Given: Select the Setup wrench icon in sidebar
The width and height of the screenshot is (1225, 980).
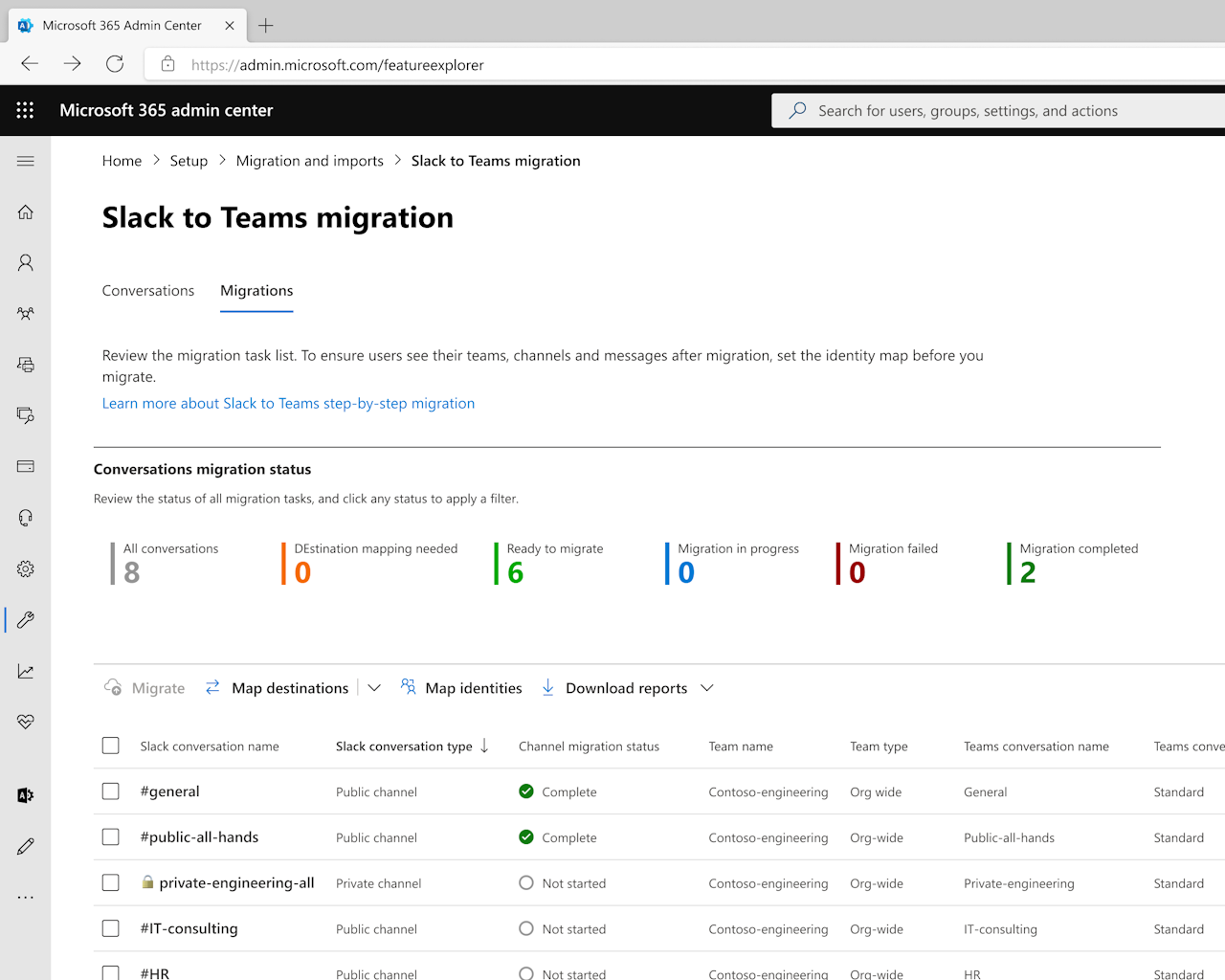Looking at the screenshot, I should 25,619.
